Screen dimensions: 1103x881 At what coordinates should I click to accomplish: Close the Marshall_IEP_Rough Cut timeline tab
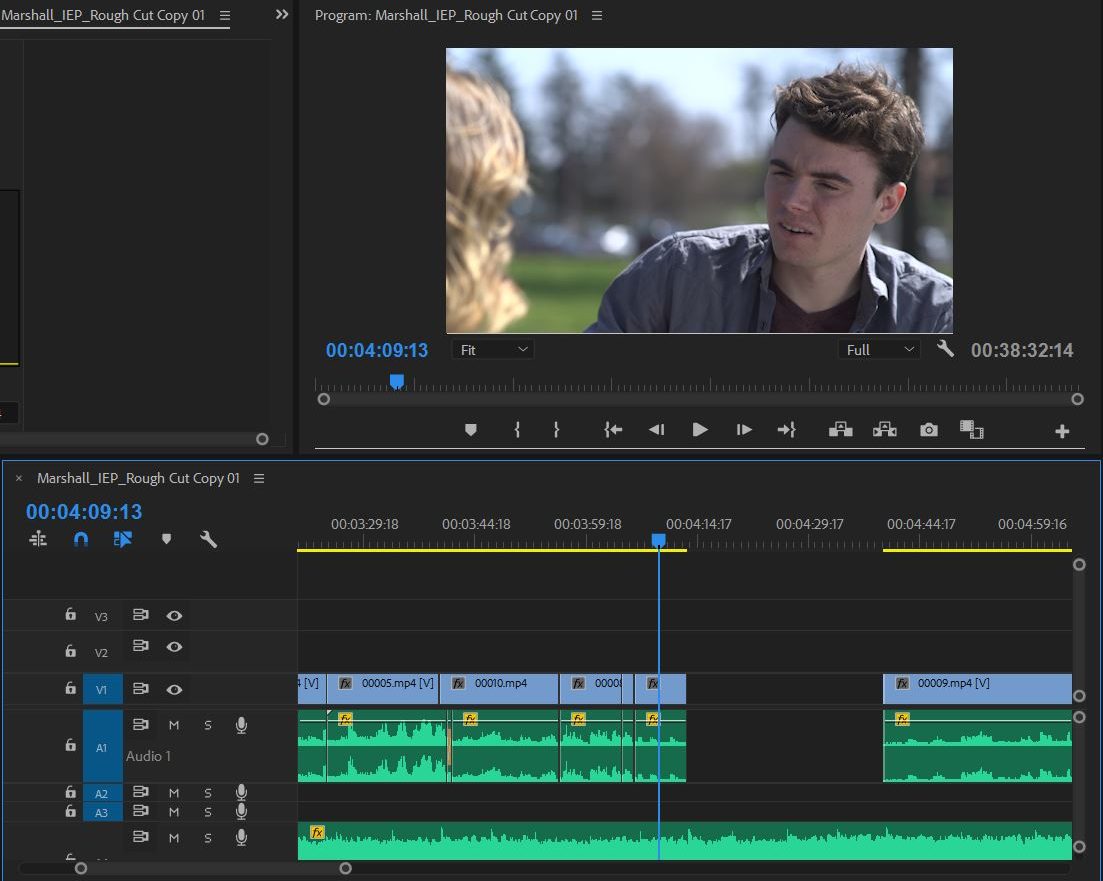[x=19, y=478]
